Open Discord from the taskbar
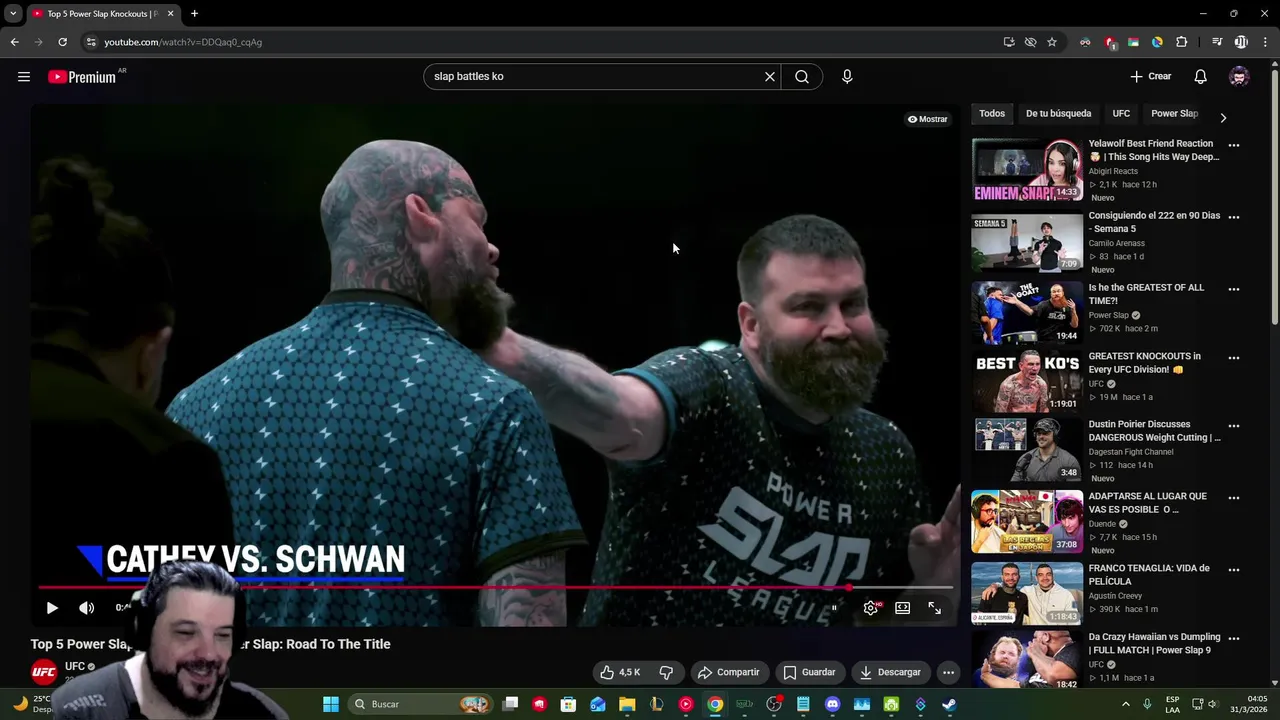The width and height of the screenshot is (1280, 720). click(832, 704)
